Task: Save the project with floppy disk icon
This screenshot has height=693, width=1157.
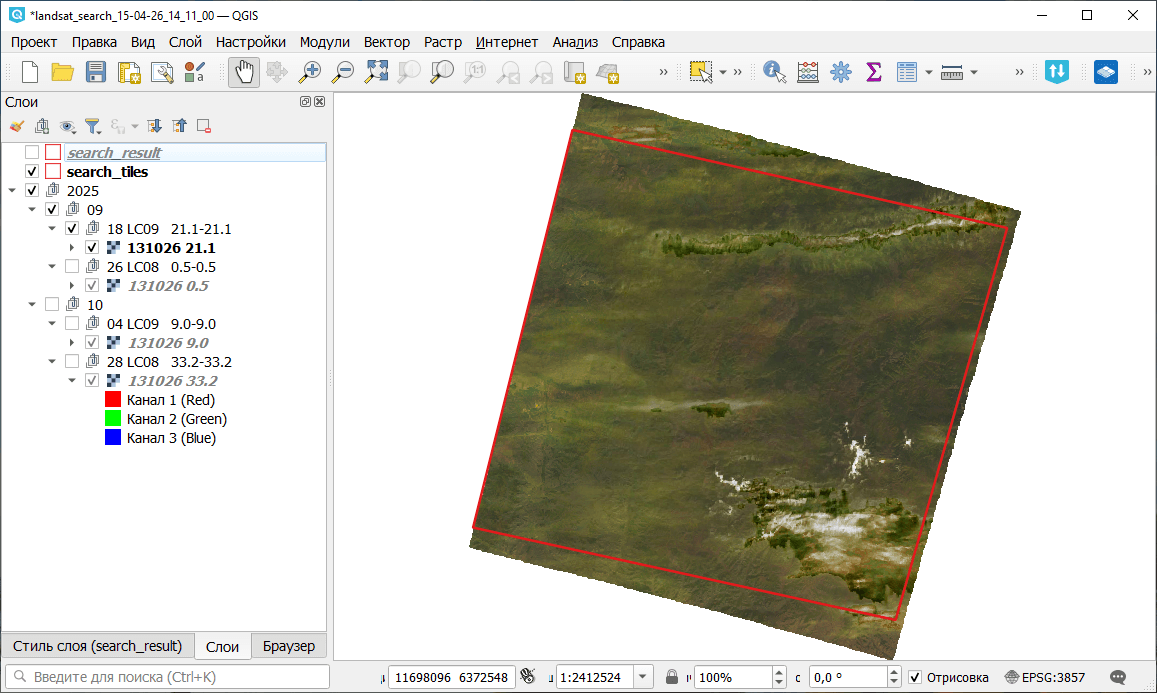Action: (x=96, y=72)
